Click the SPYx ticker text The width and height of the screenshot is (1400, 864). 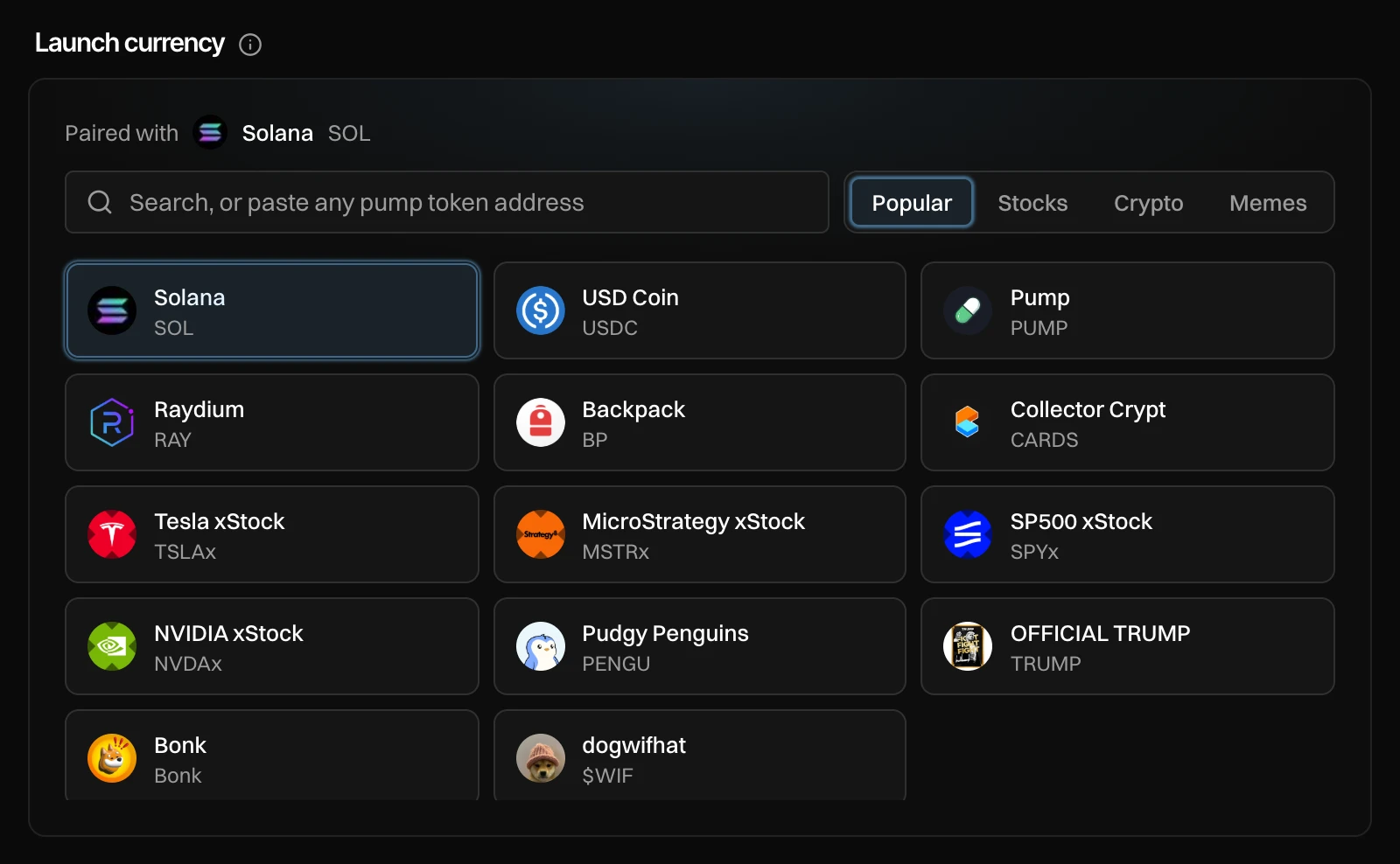(x=1034, y=552)
